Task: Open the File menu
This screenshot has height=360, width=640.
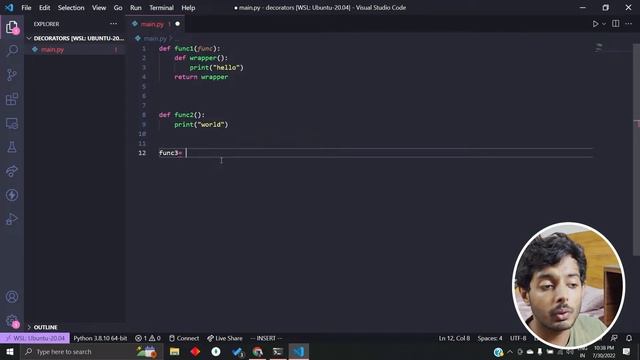Action: (26, 8)
